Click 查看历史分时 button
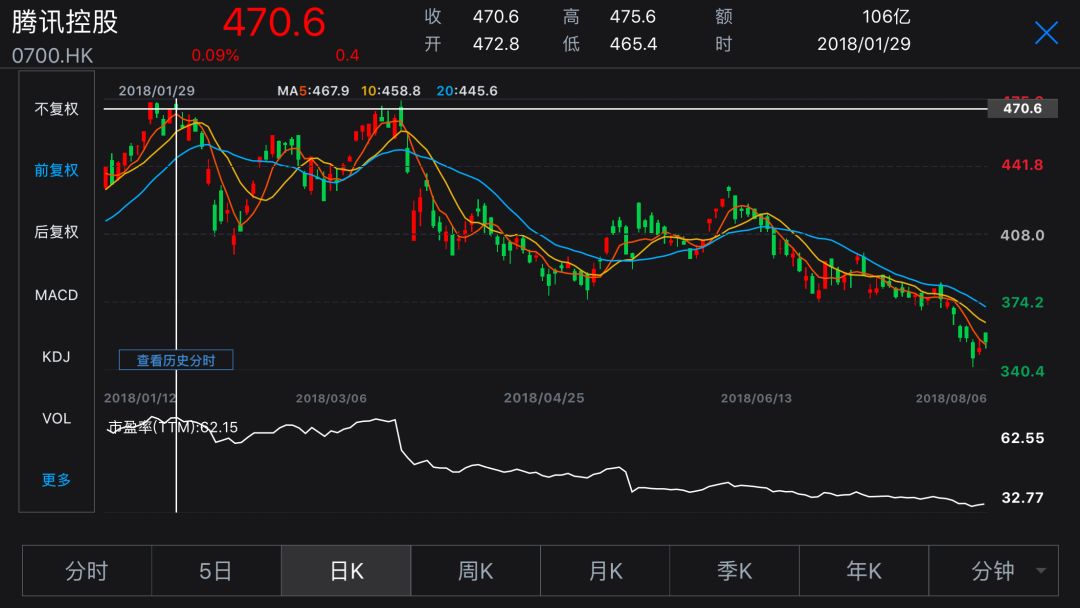 (x=176, y=360)
